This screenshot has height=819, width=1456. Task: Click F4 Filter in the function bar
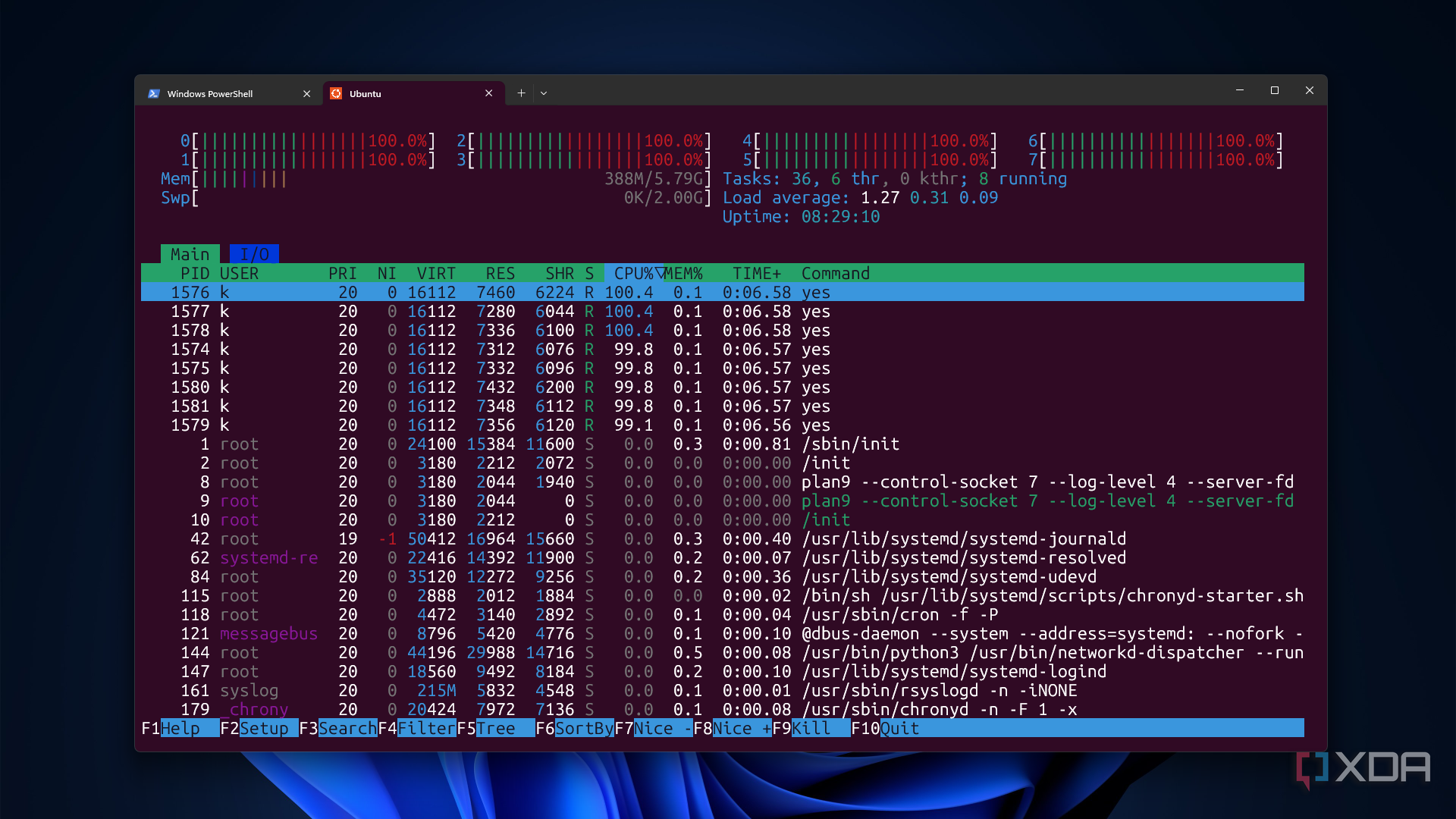(416, 728)
